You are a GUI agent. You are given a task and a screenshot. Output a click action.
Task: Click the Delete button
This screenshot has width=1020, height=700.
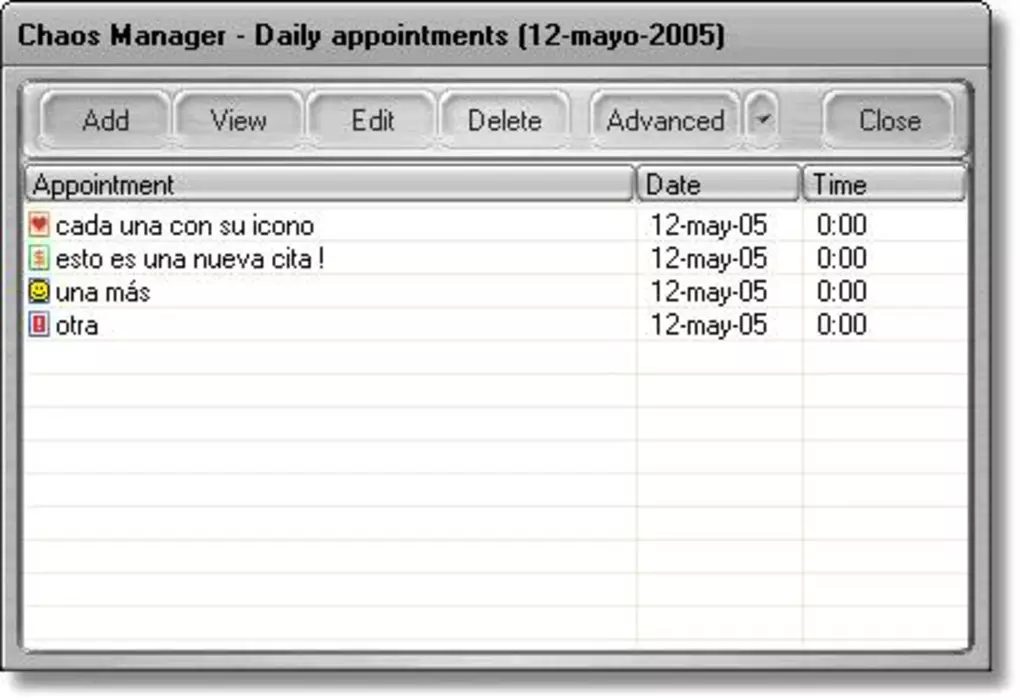tap(504, 120)
